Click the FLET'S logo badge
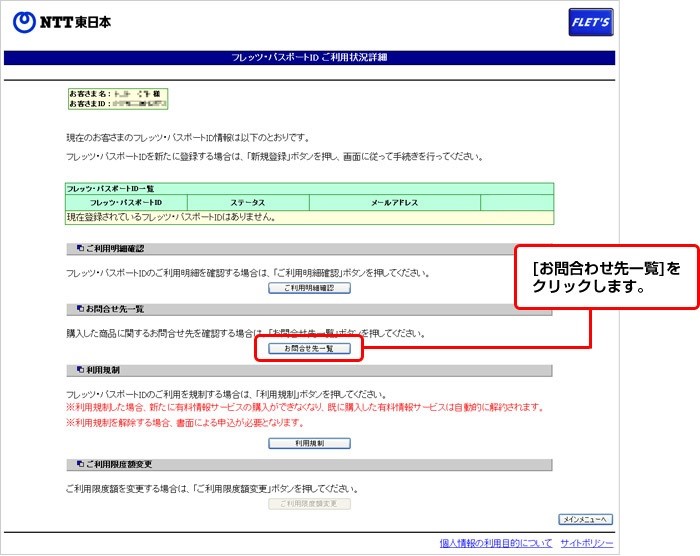 [590, 23]
